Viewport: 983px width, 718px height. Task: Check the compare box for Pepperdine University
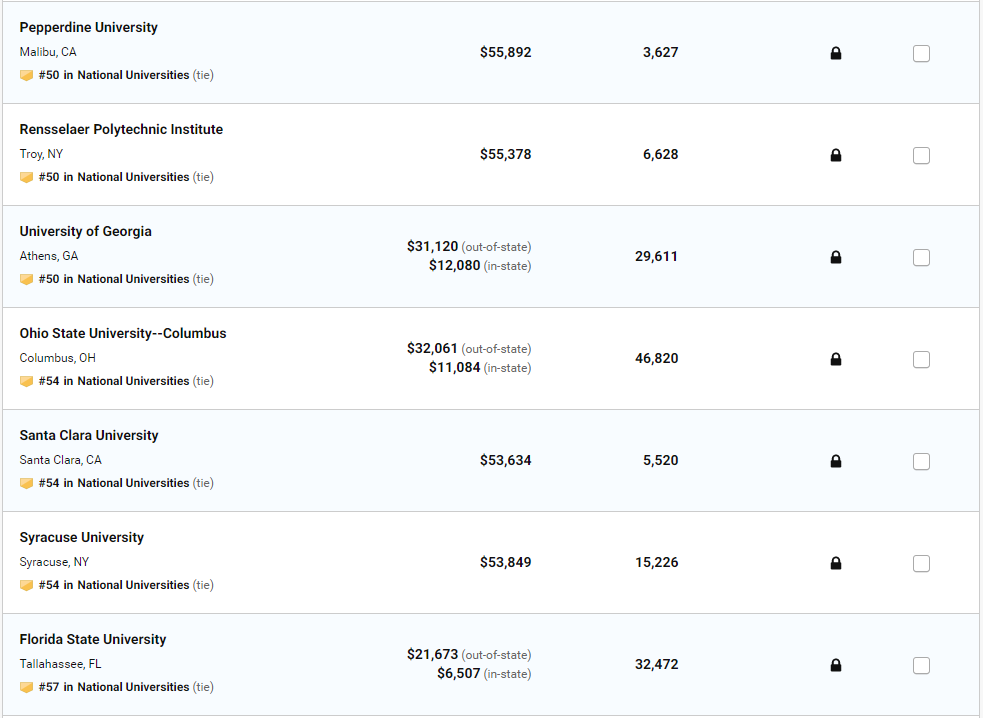coord(921,53)
